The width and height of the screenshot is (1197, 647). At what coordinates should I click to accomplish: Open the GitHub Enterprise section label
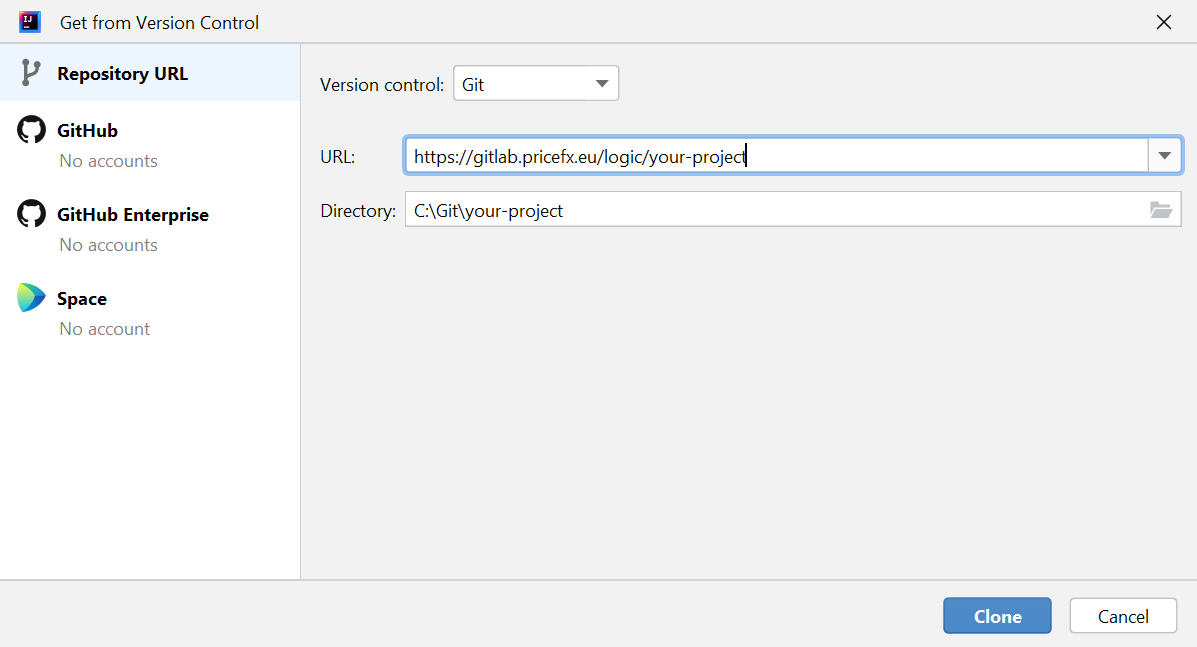click(132, 215)
